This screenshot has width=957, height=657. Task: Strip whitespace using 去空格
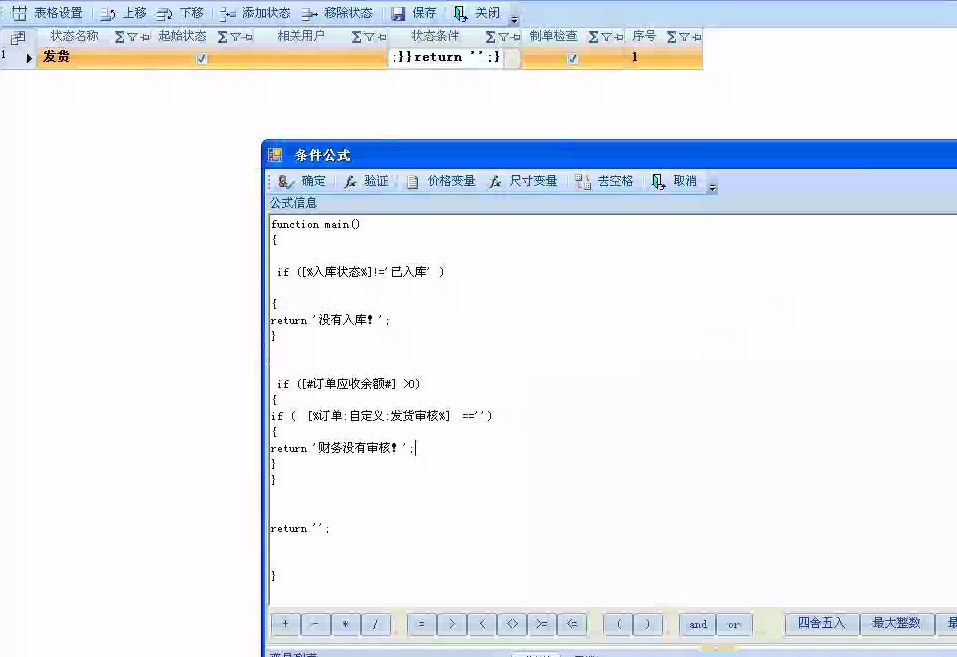pos(605,181)
